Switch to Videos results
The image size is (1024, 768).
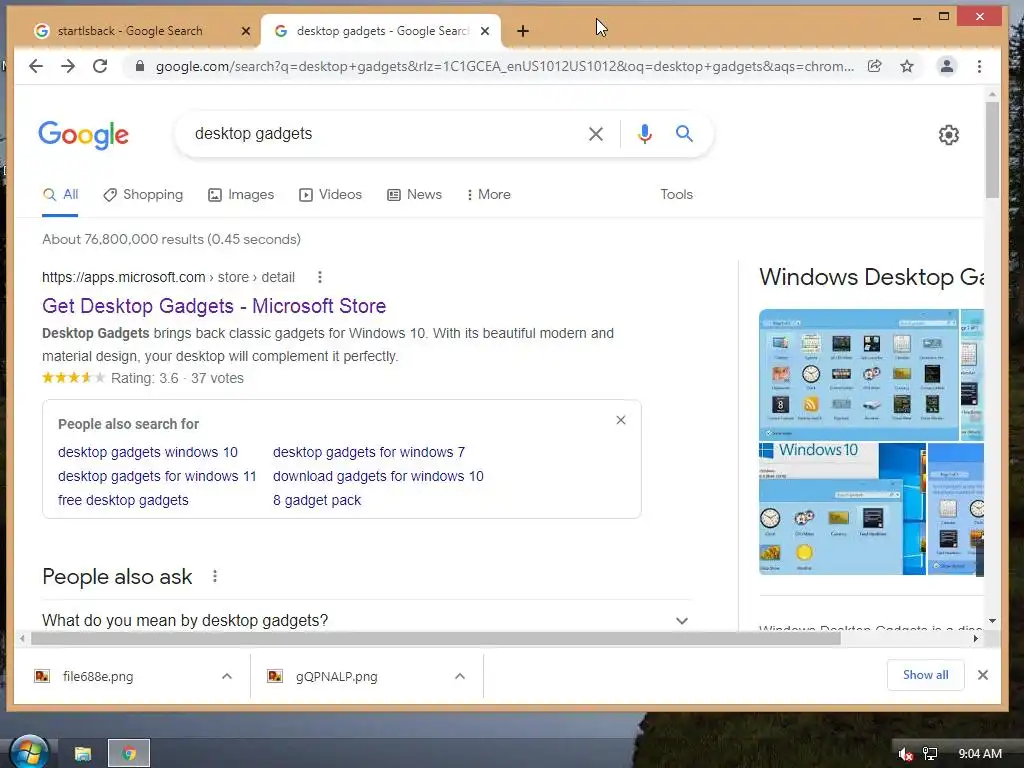(x=330, y=195)
